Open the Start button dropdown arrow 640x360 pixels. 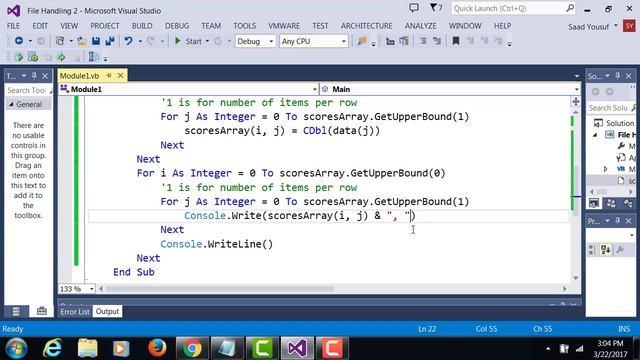pos(207,41)
